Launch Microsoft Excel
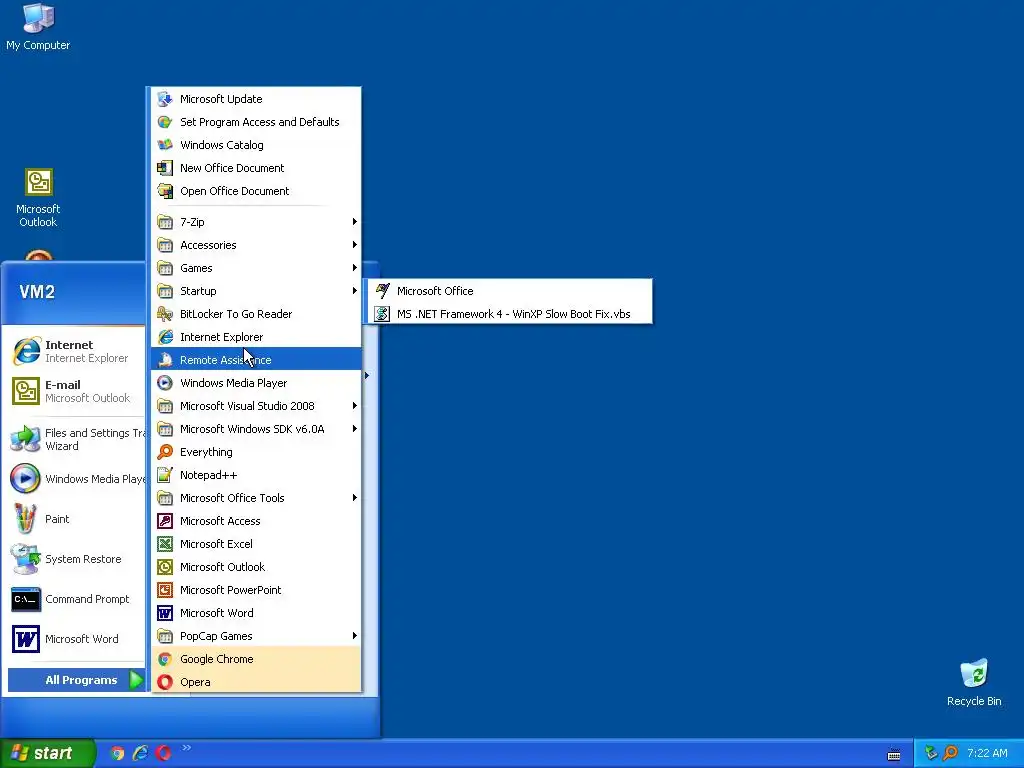Screen dimensions: 1024x768 [x=256, y=544]
